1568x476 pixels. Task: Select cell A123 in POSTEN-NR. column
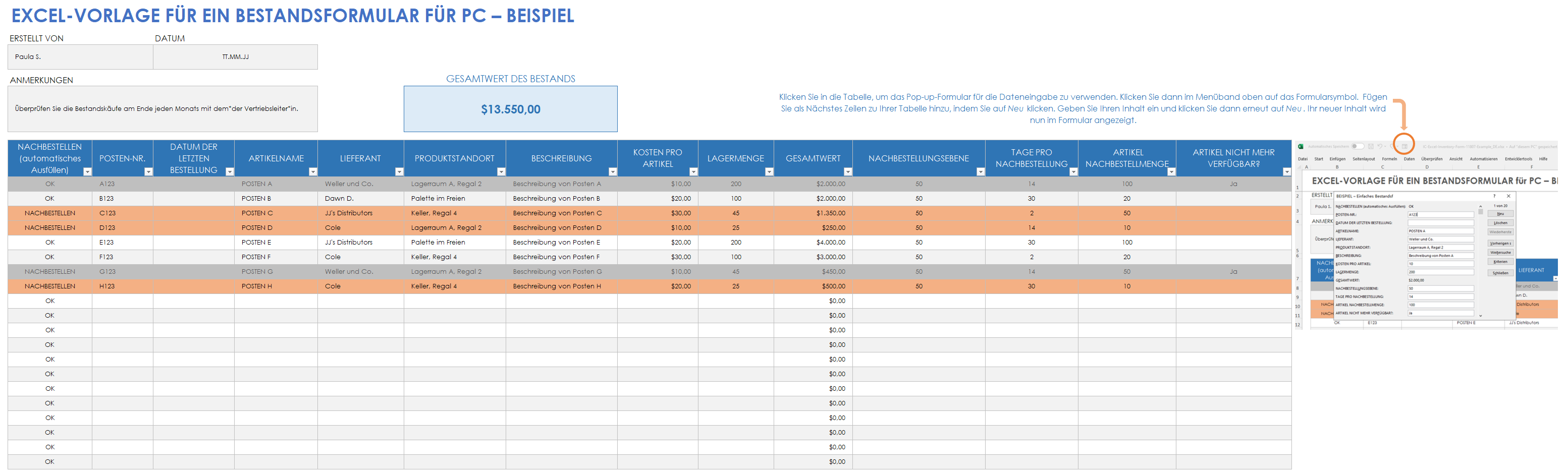[122, 184]
